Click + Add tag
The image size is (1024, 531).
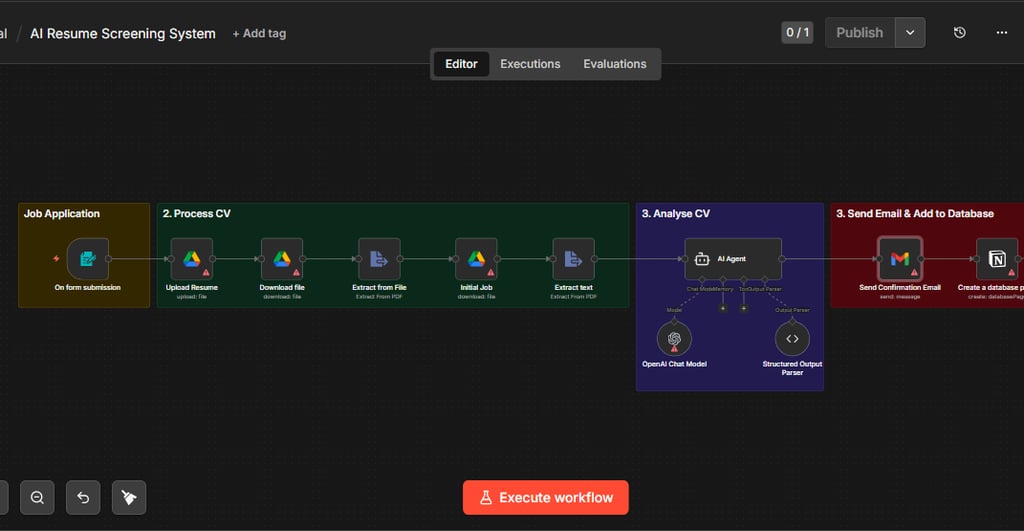(x=259, y=33)
